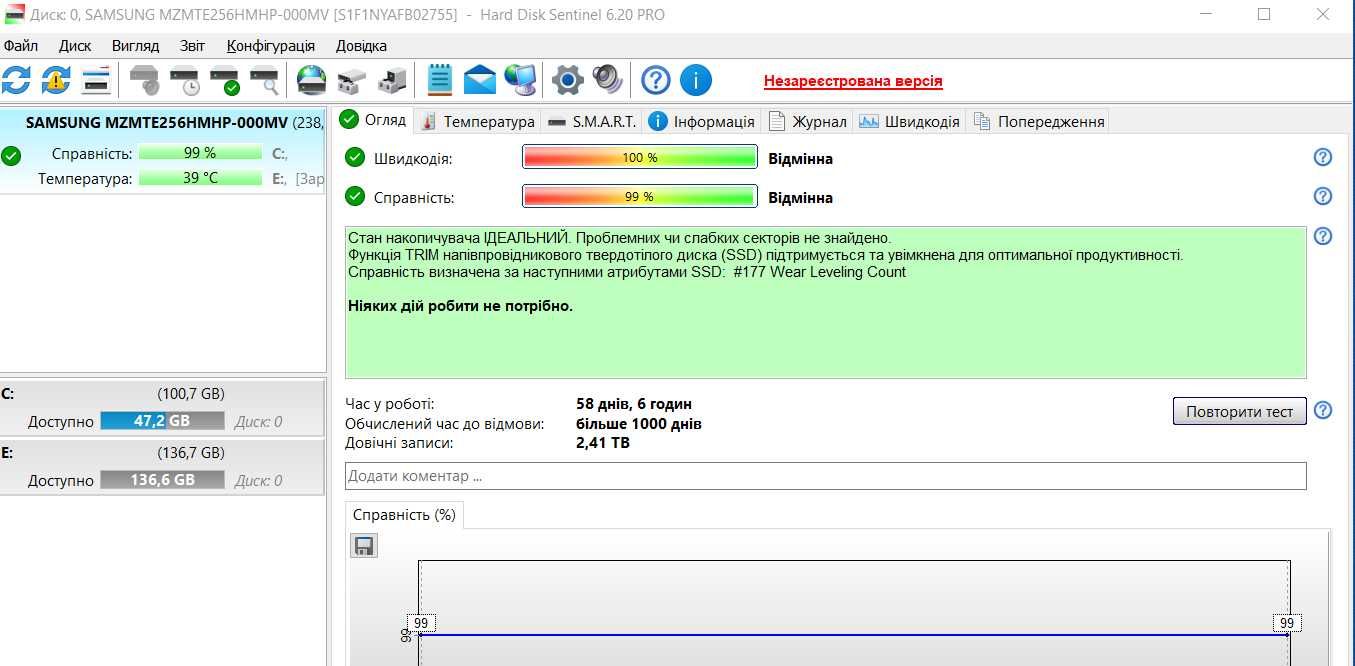The height and width of the screenshot is (666, 1355).
Task: Click the Hard Disk Sentinel title bar app icon
Action: tap(14, 14)
